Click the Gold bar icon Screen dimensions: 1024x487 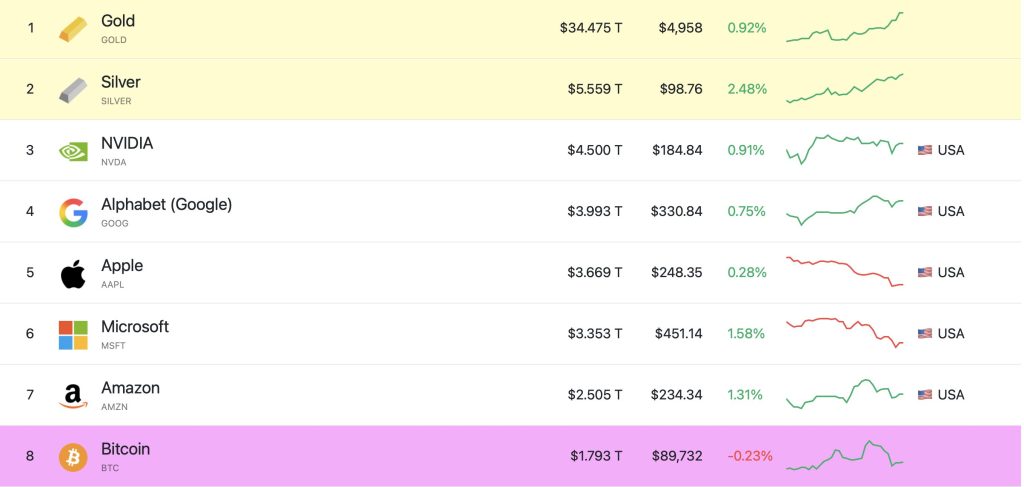pyautogui.click(x=73, y=29)
